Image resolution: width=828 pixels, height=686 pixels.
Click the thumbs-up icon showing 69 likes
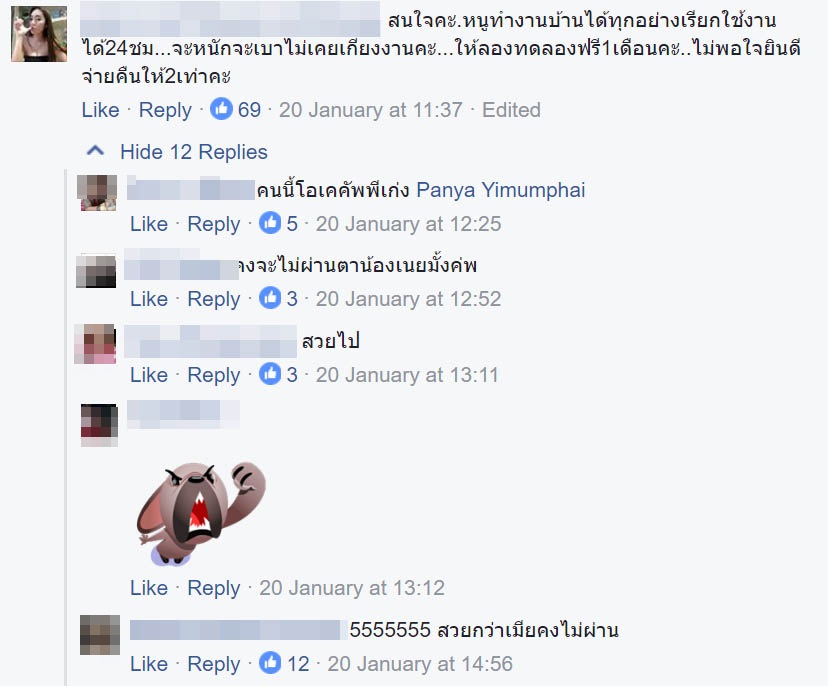[x=221, y=109]
